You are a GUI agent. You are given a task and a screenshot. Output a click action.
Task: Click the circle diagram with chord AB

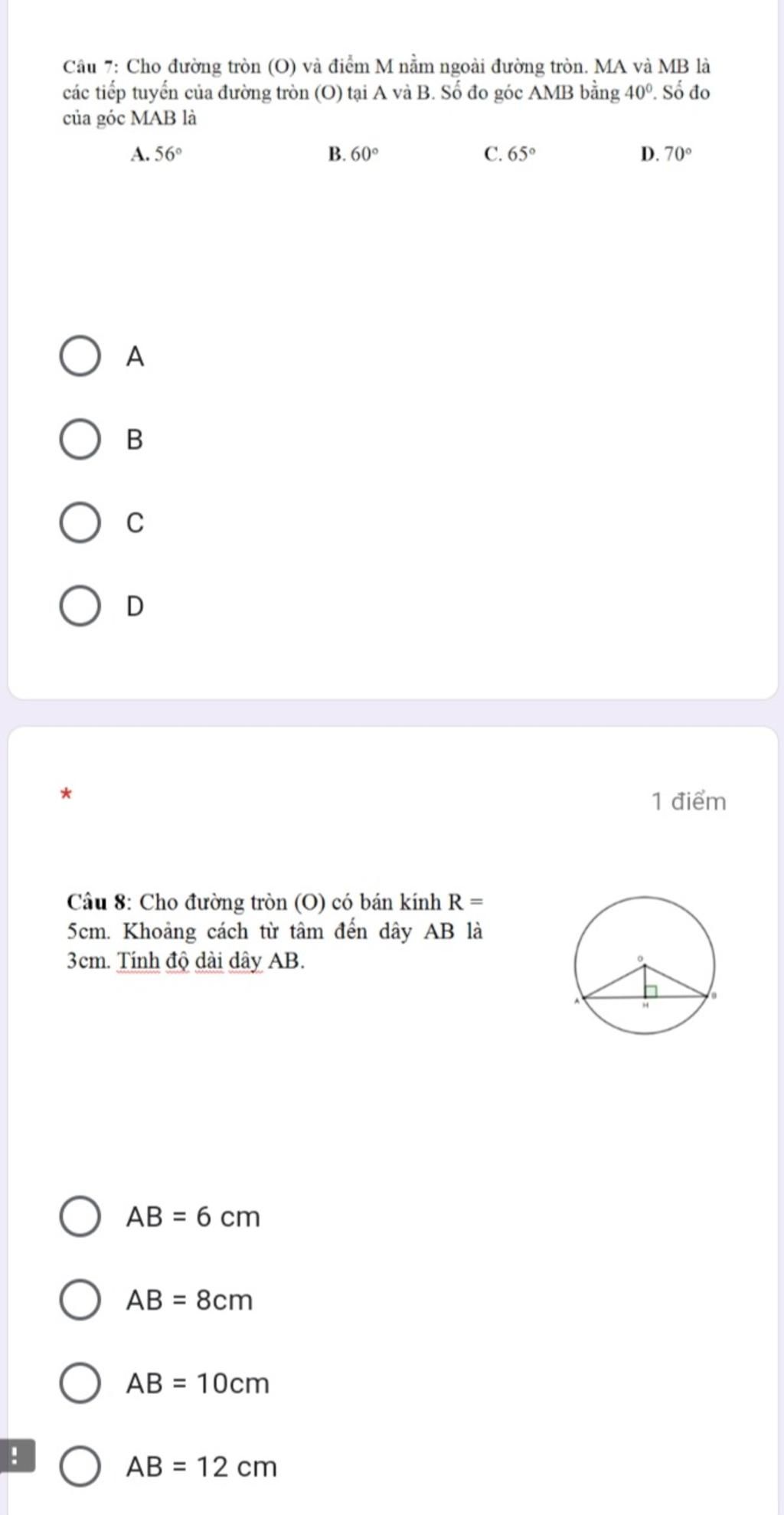pos(645,965)
